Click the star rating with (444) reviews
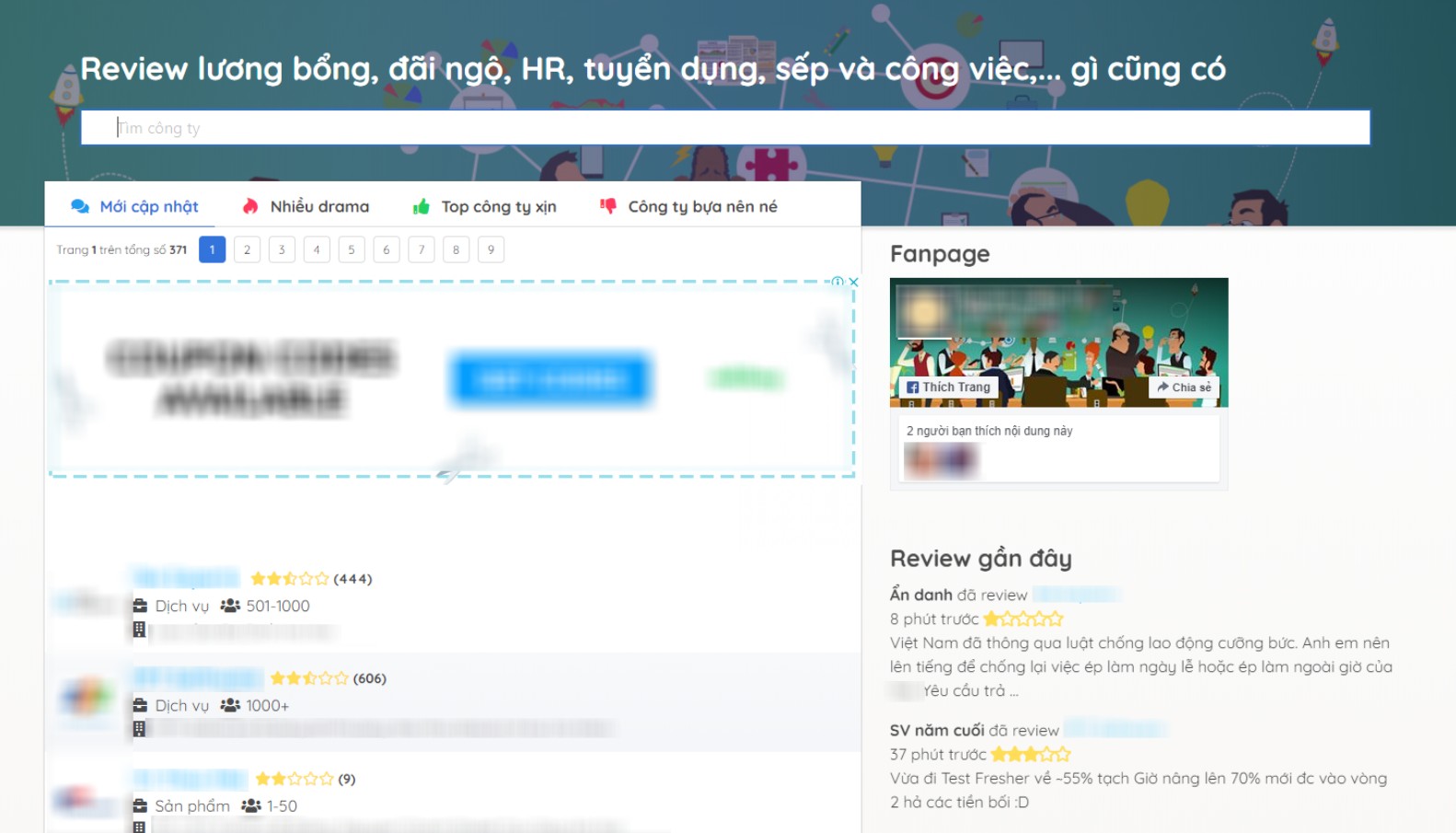The image size is (1456, 833). (x=290, y=579)
